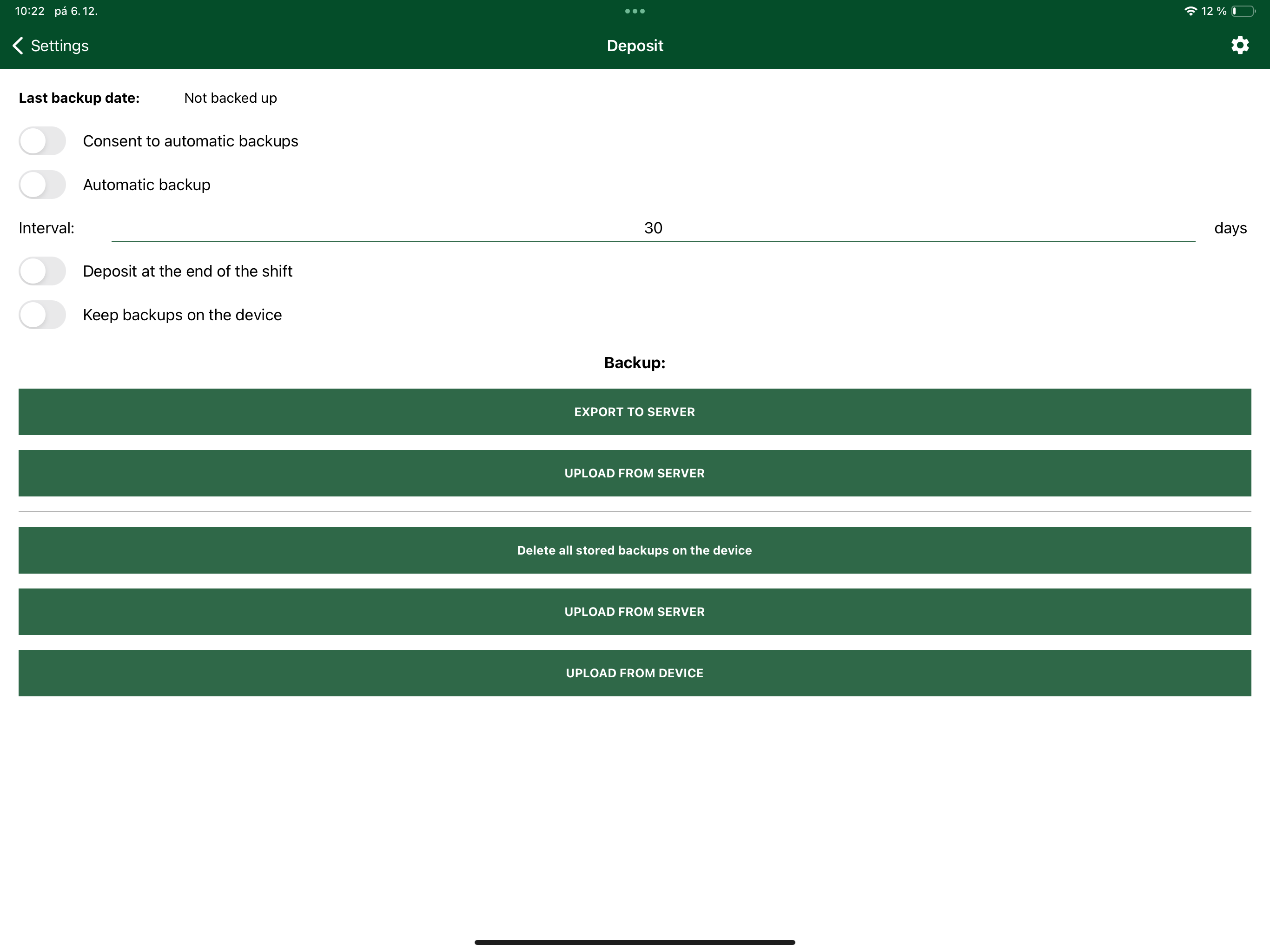Click the first Upload from Server button
The image size is (1270, 952).
tap(634, 473)
